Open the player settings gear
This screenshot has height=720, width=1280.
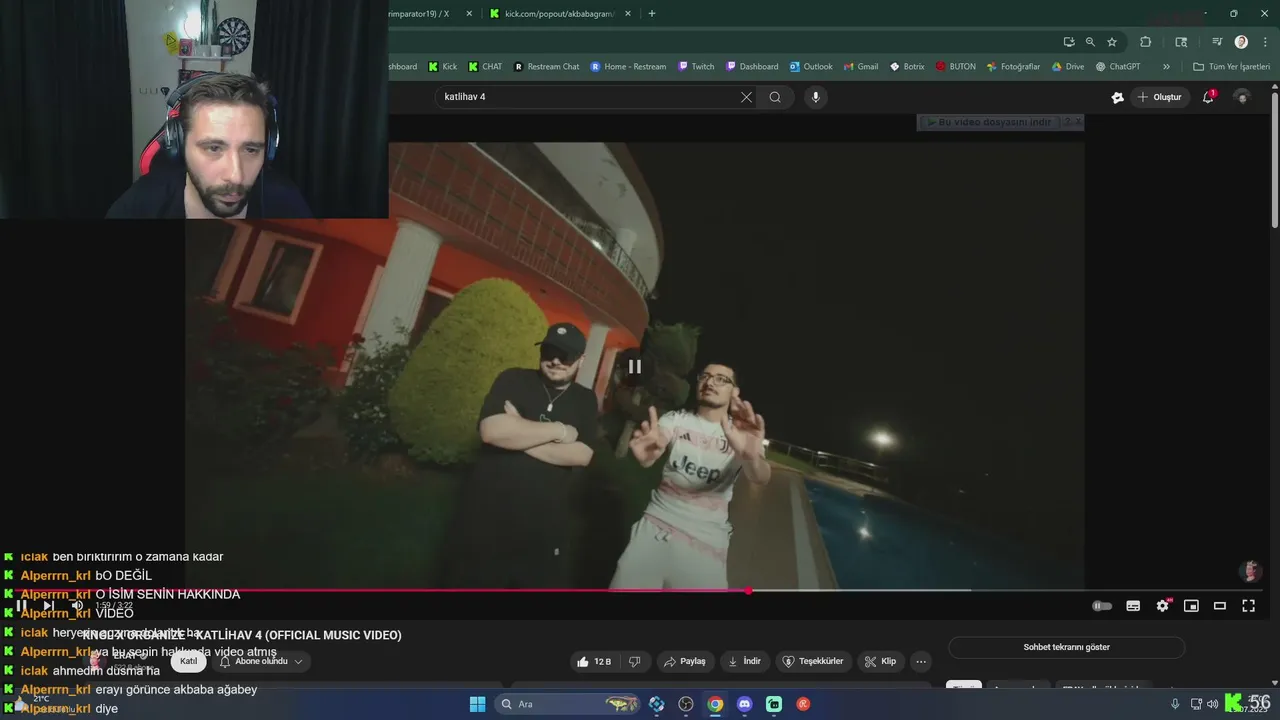coord(1162,606)
